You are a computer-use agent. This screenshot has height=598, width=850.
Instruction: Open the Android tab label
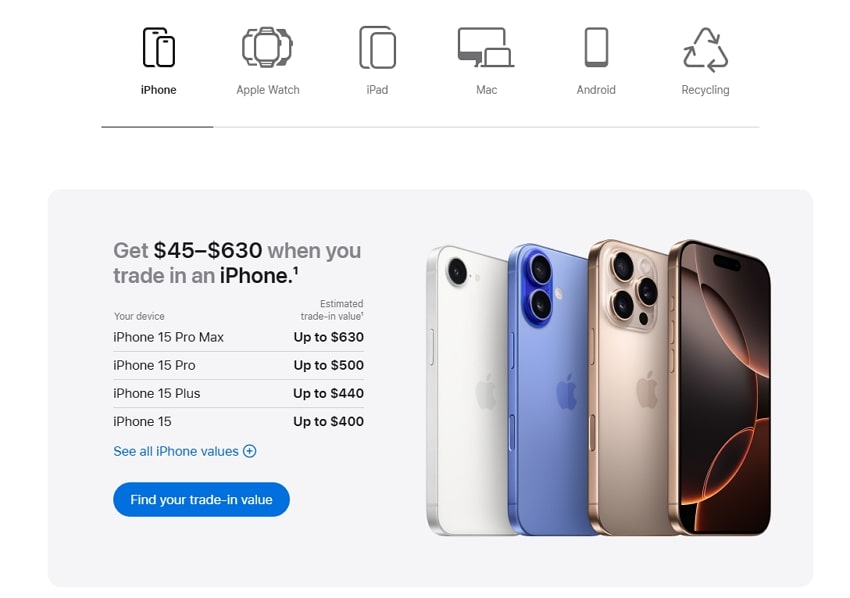(596, 90)
